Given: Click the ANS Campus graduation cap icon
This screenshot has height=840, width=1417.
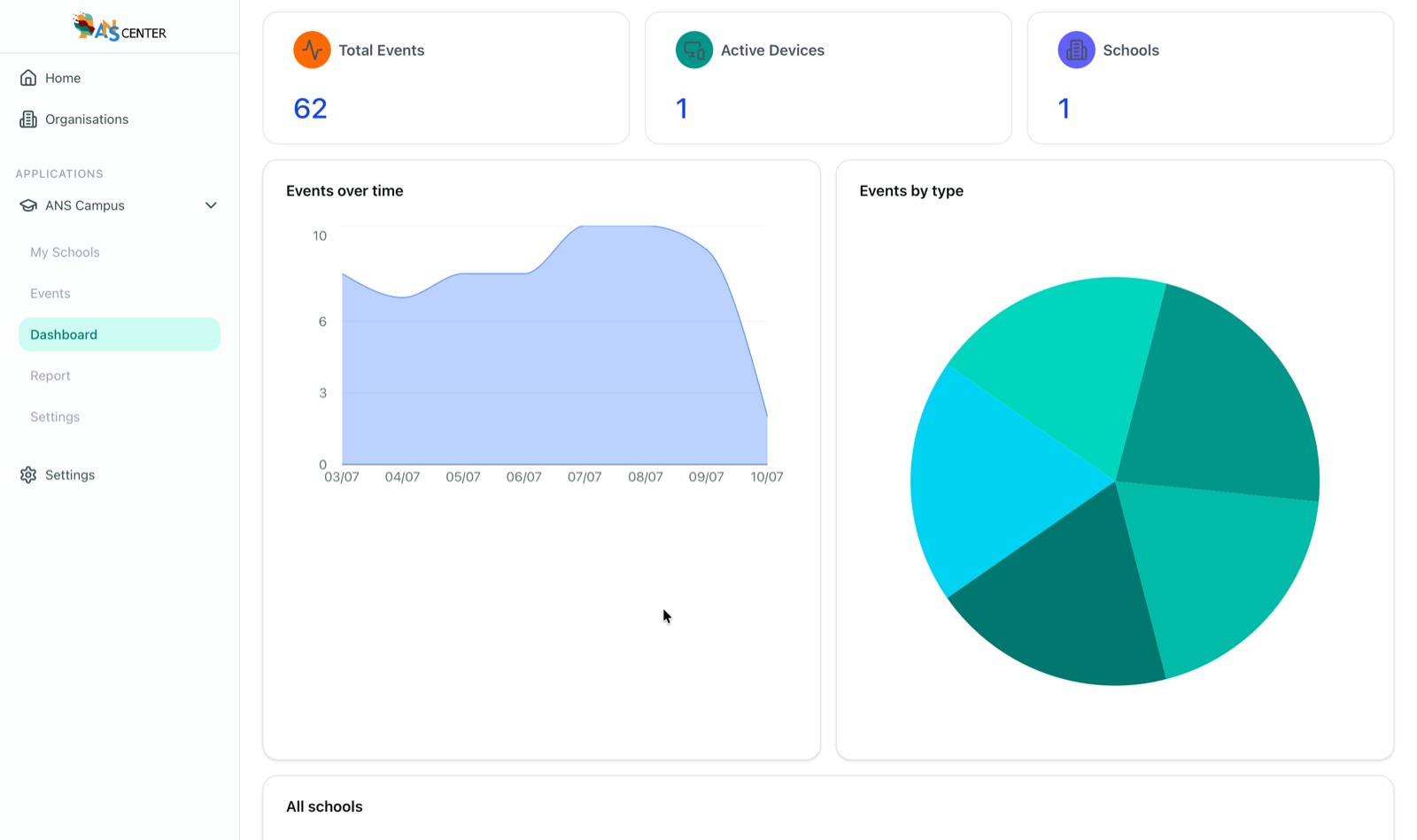Looking at the screenshot, I should (28, 205).
